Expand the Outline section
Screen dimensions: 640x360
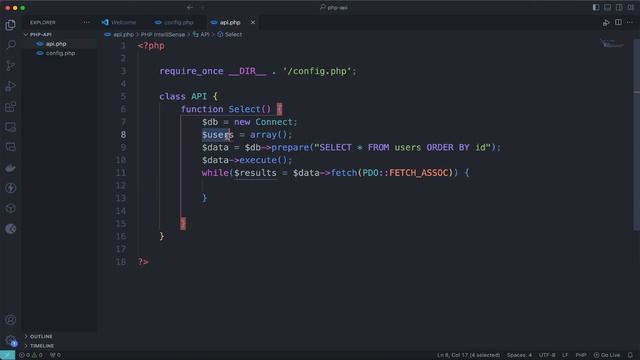[x=41, y=336]
